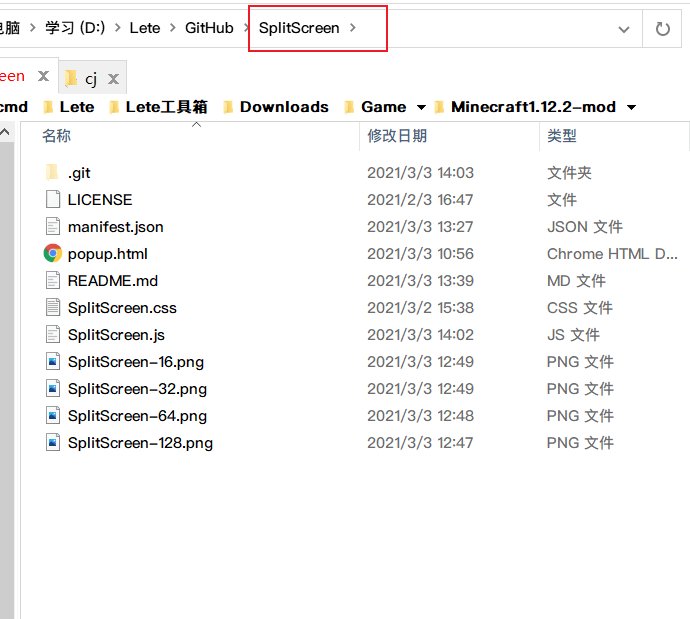Click the LICENSE file icon

pyautogui.click(x=53, y=200)
